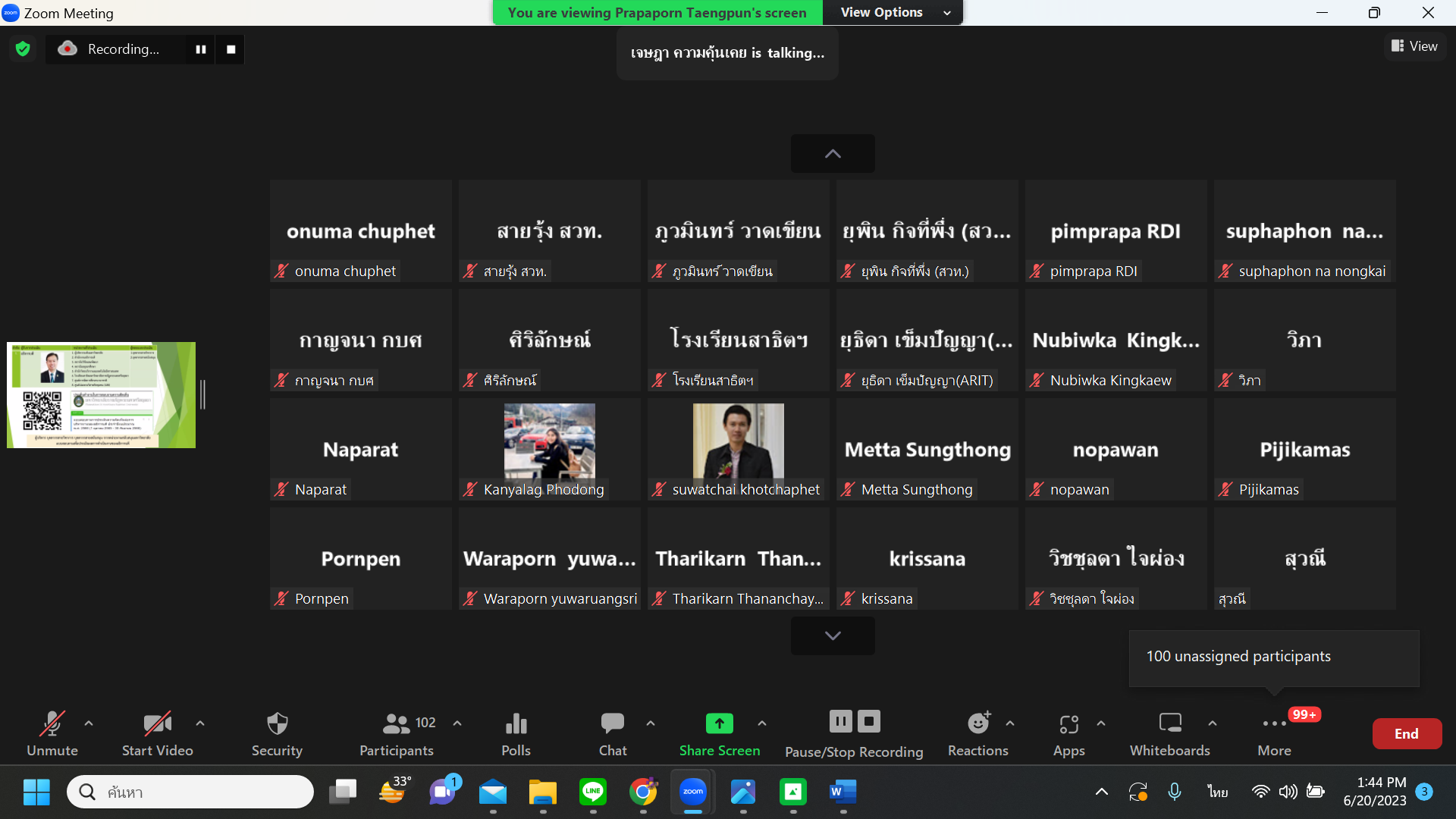Select the shared screen thumbnail

click(x=102, y=395)
